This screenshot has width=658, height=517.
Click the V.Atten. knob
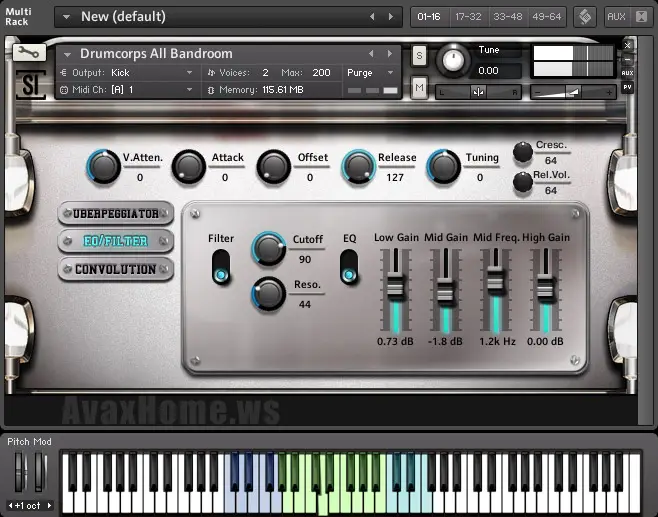click(103, 166)
